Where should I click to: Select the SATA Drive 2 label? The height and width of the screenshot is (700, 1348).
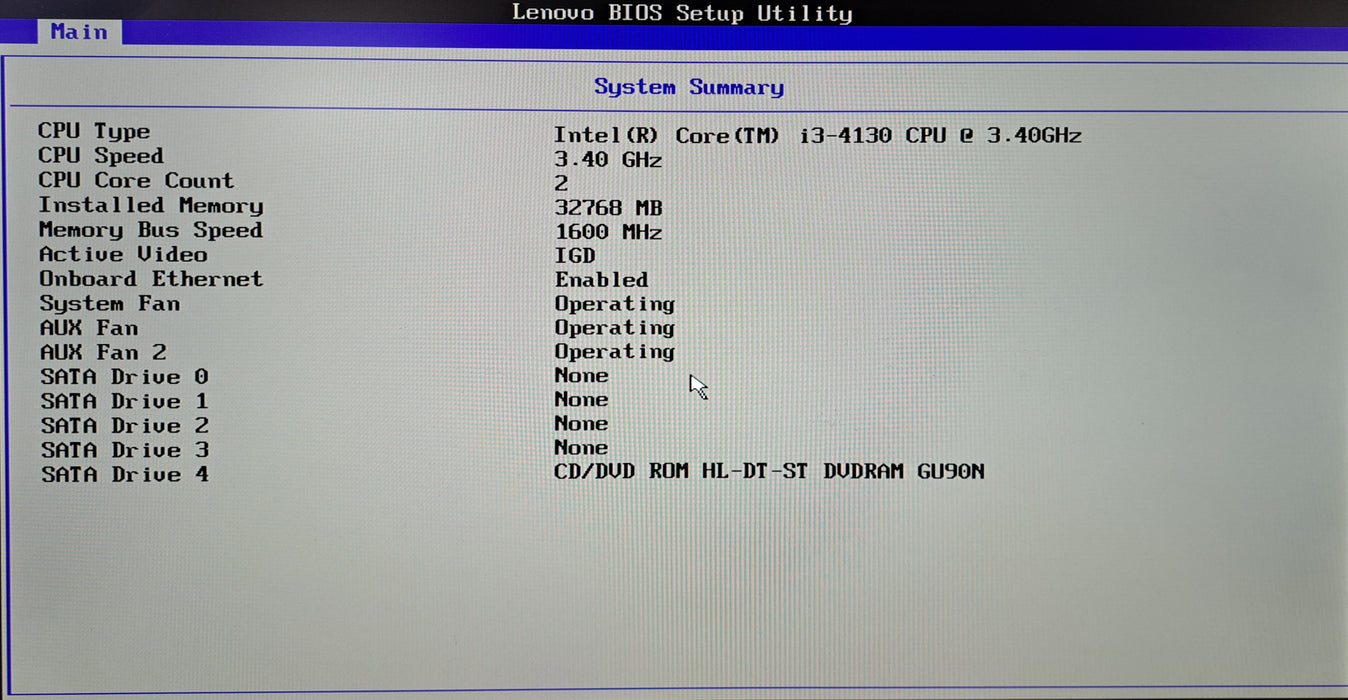125,426
